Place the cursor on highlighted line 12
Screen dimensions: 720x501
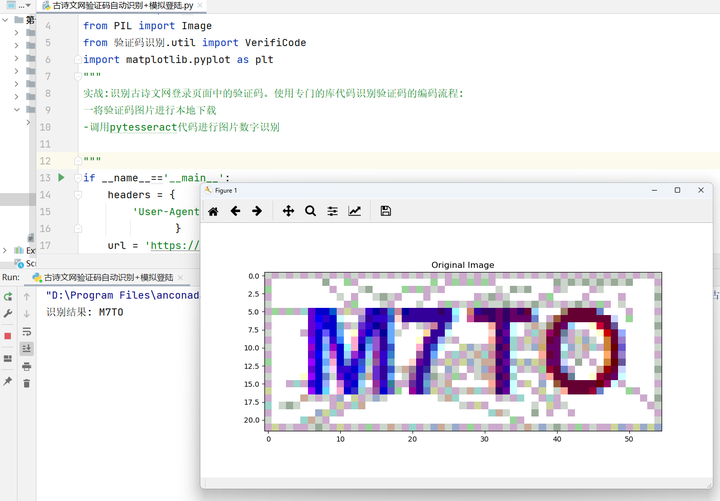click(x=399, y=161)
